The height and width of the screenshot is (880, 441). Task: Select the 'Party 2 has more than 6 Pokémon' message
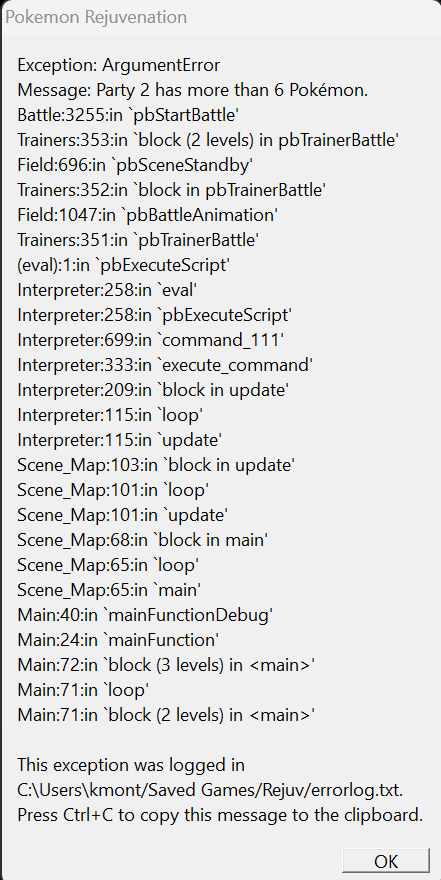click(192, 90)
